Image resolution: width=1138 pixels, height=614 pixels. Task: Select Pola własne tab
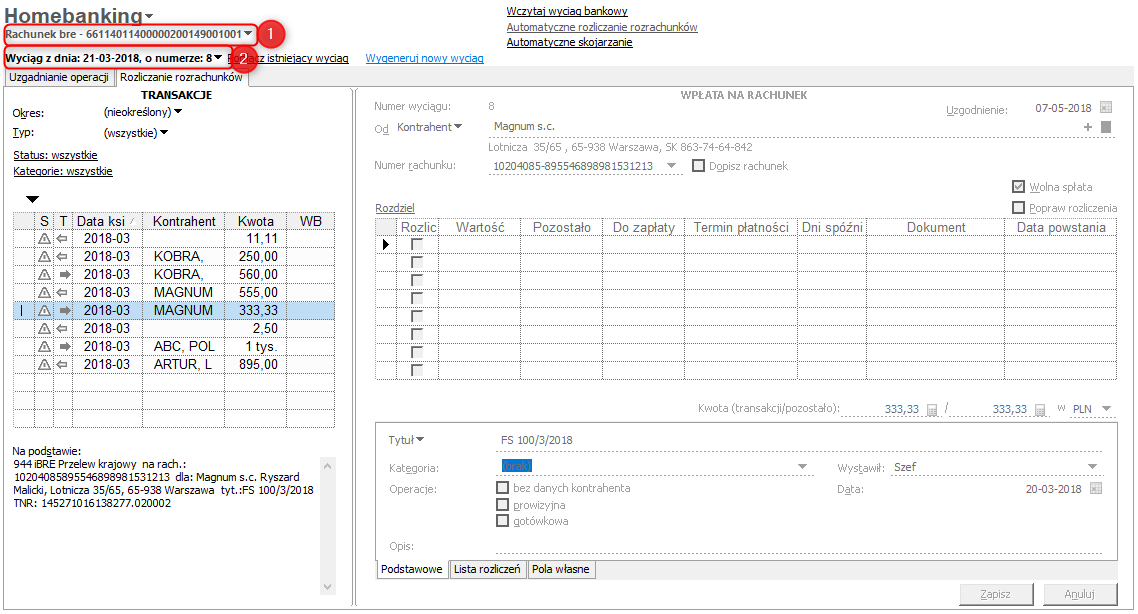560,569
